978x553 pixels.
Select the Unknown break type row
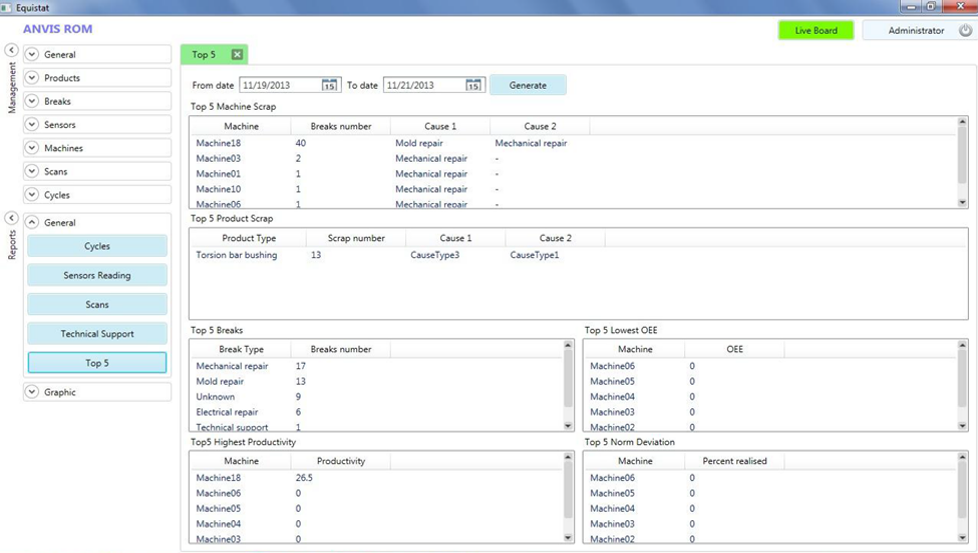[377, 397]
